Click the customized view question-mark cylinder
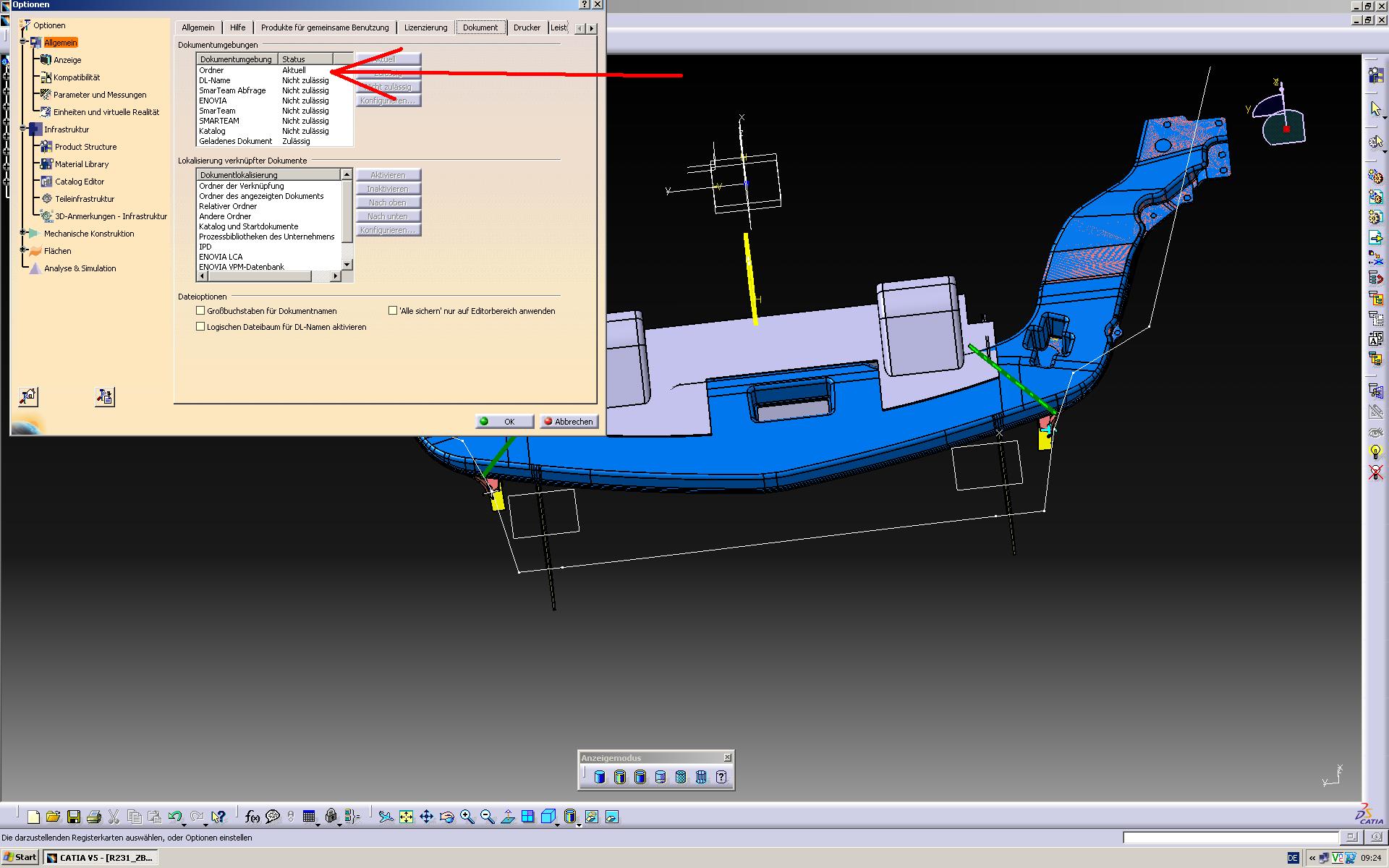This screenshot has width=1389, height=868. click(721, 777)
